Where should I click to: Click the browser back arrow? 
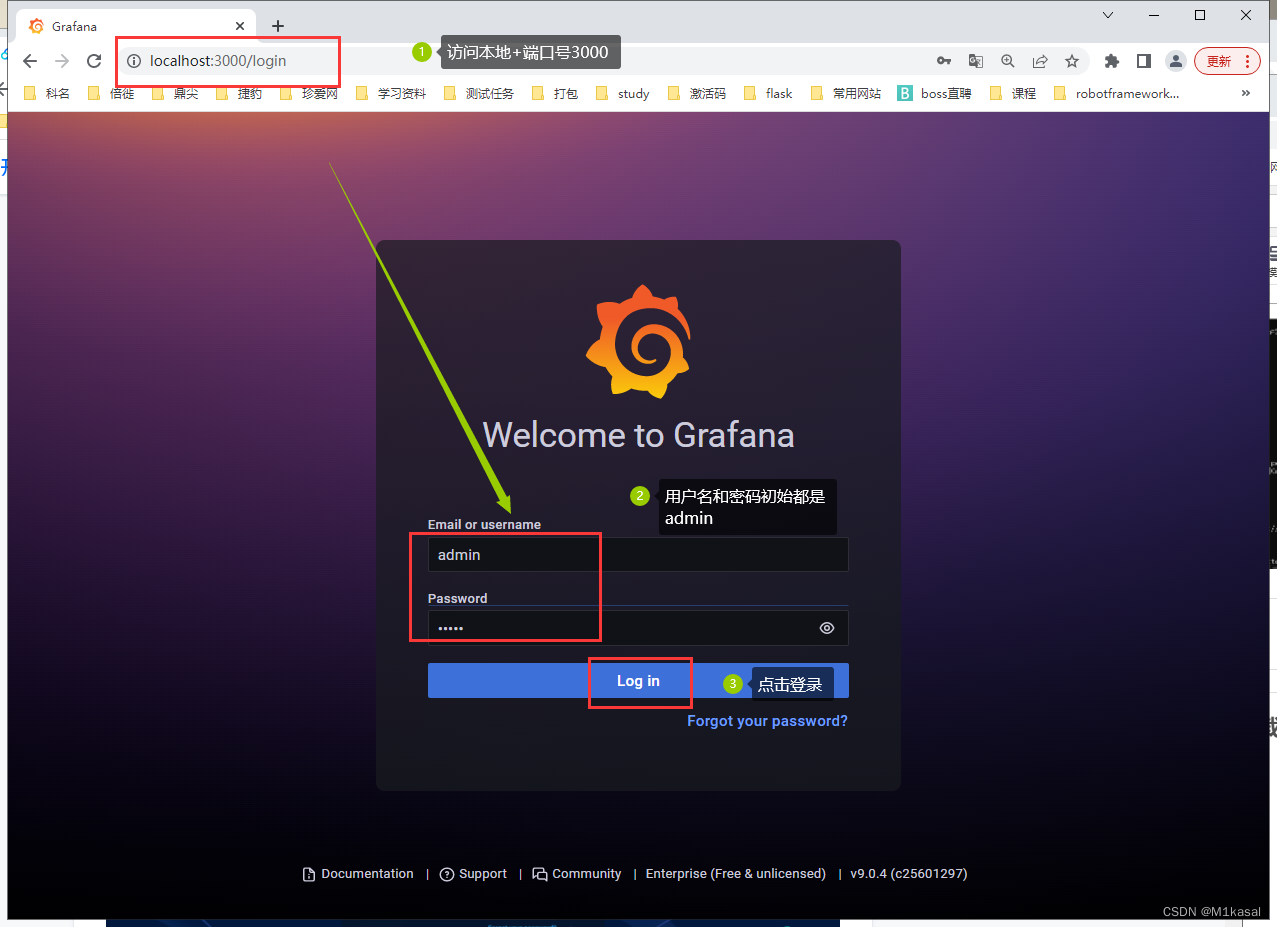click(x=30, y=61)
